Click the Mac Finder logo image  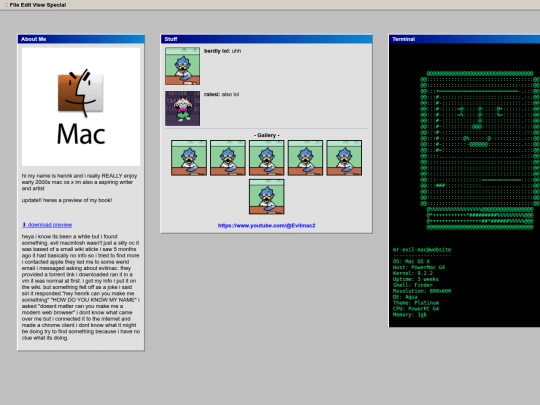(x=81, y=107)
